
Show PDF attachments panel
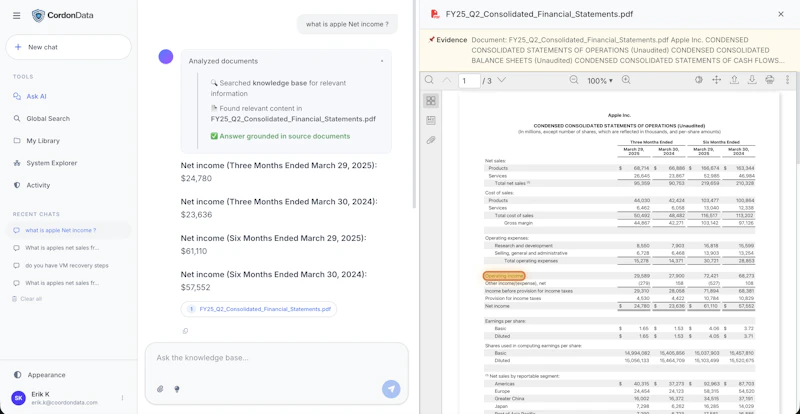431,140
